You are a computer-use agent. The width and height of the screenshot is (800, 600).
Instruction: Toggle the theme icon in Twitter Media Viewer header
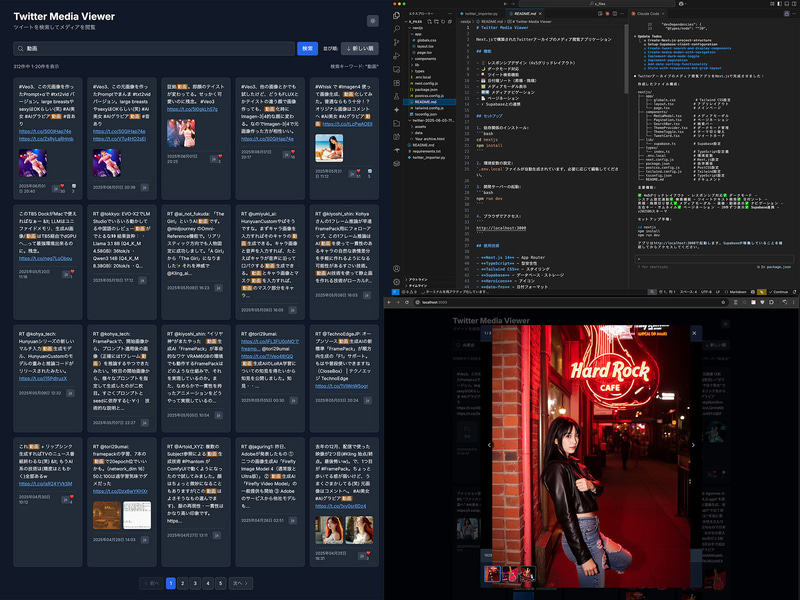pyautogui.click(x=372, y=21)
